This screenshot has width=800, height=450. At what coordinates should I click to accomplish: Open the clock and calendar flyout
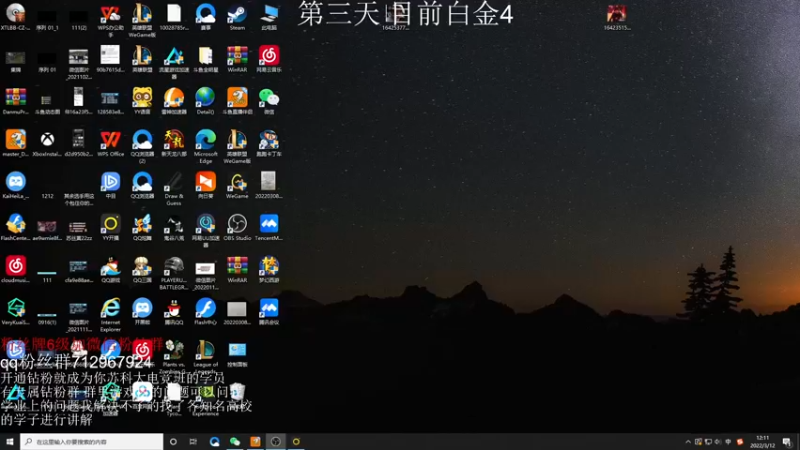tap(763, 442)
